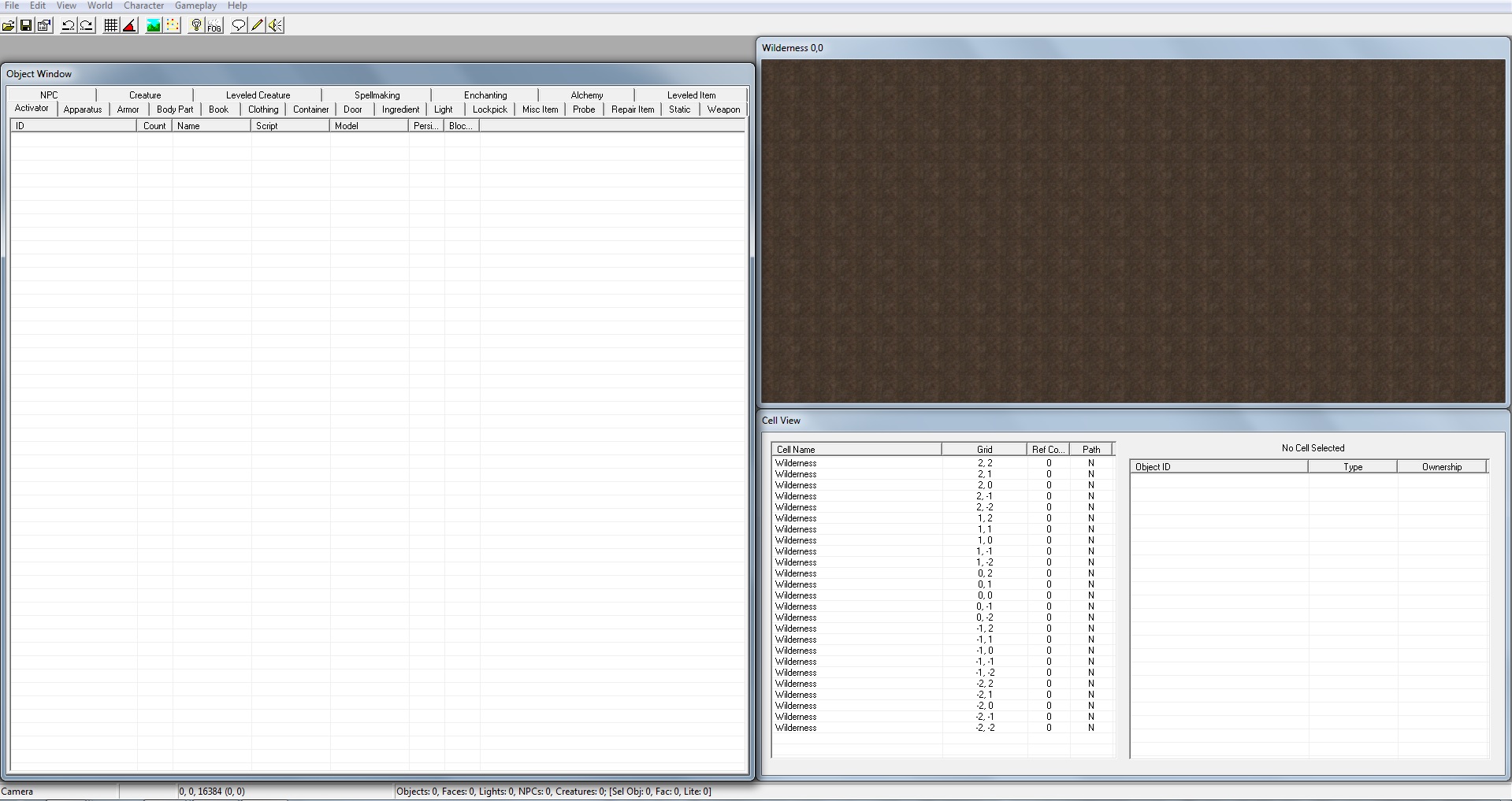Open a data file with the folder icon
The image size is (1512, 801).
(9, 25)
